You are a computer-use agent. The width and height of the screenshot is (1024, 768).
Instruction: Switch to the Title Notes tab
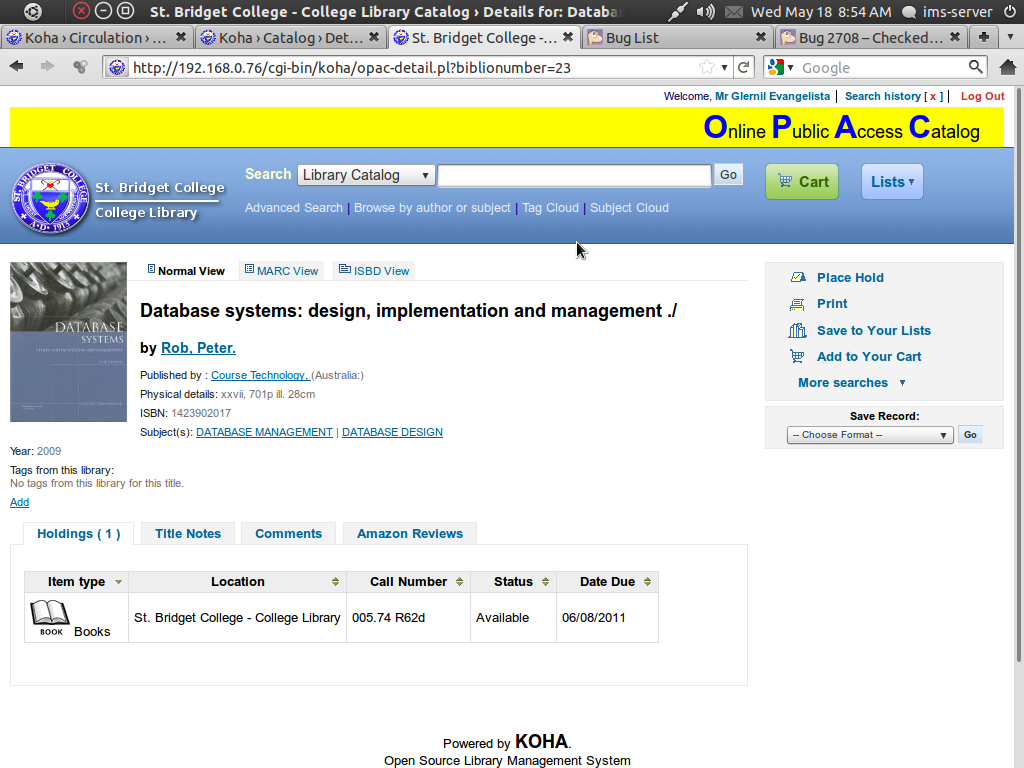pos(188,534)
